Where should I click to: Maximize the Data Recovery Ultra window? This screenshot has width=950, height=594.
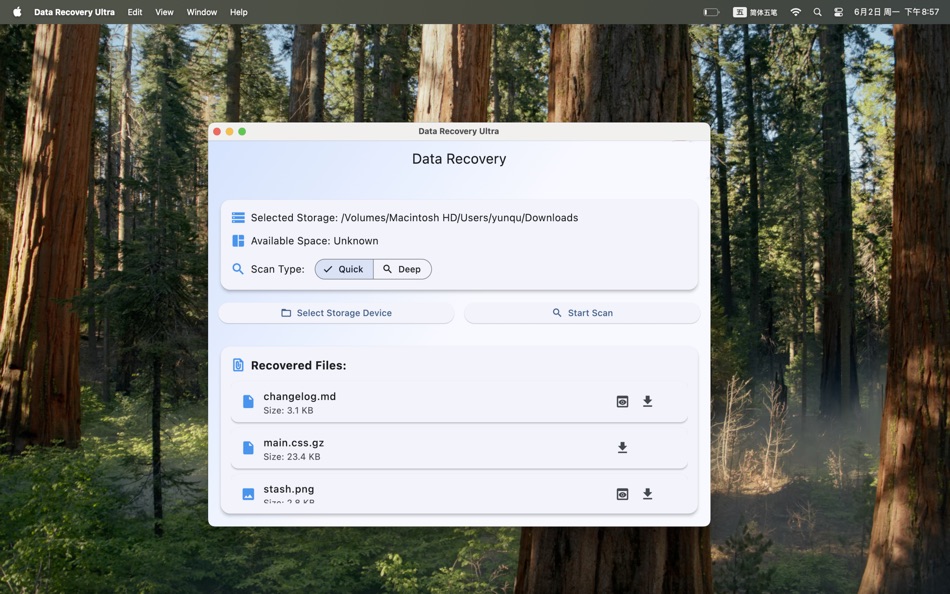(x=242, y=132)
